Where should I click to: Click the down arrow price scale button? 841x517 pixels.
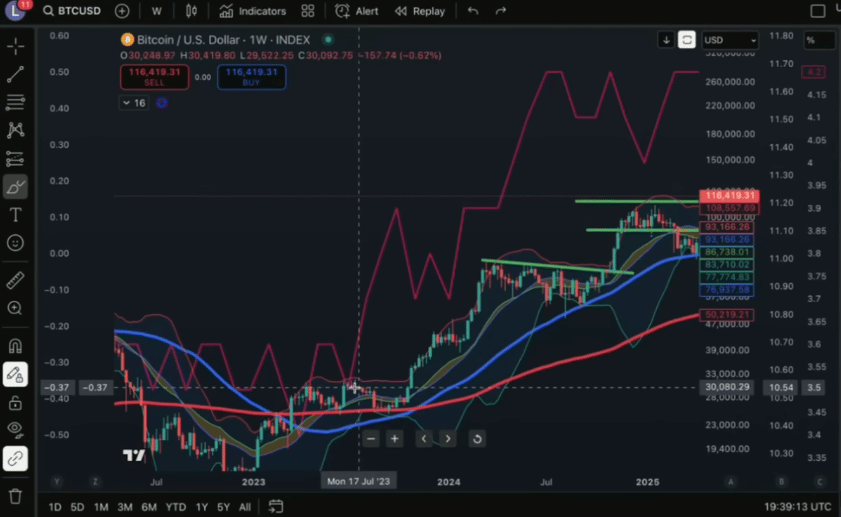coord(666,40)
